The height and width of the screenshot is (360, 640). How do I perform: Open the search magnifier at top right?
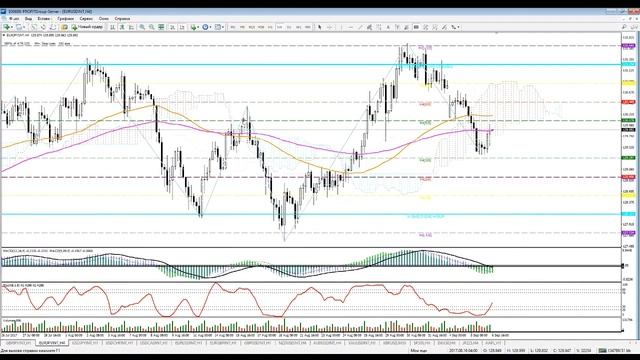(x=624, y=27)
